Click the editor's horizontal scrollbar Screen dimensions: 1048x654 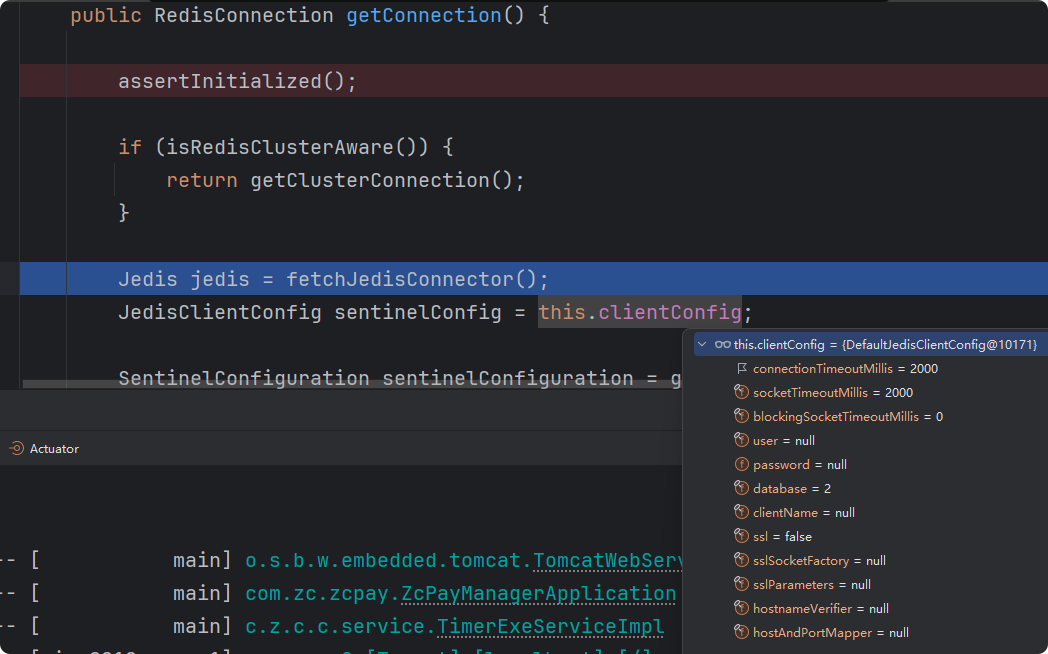[352, 384]
